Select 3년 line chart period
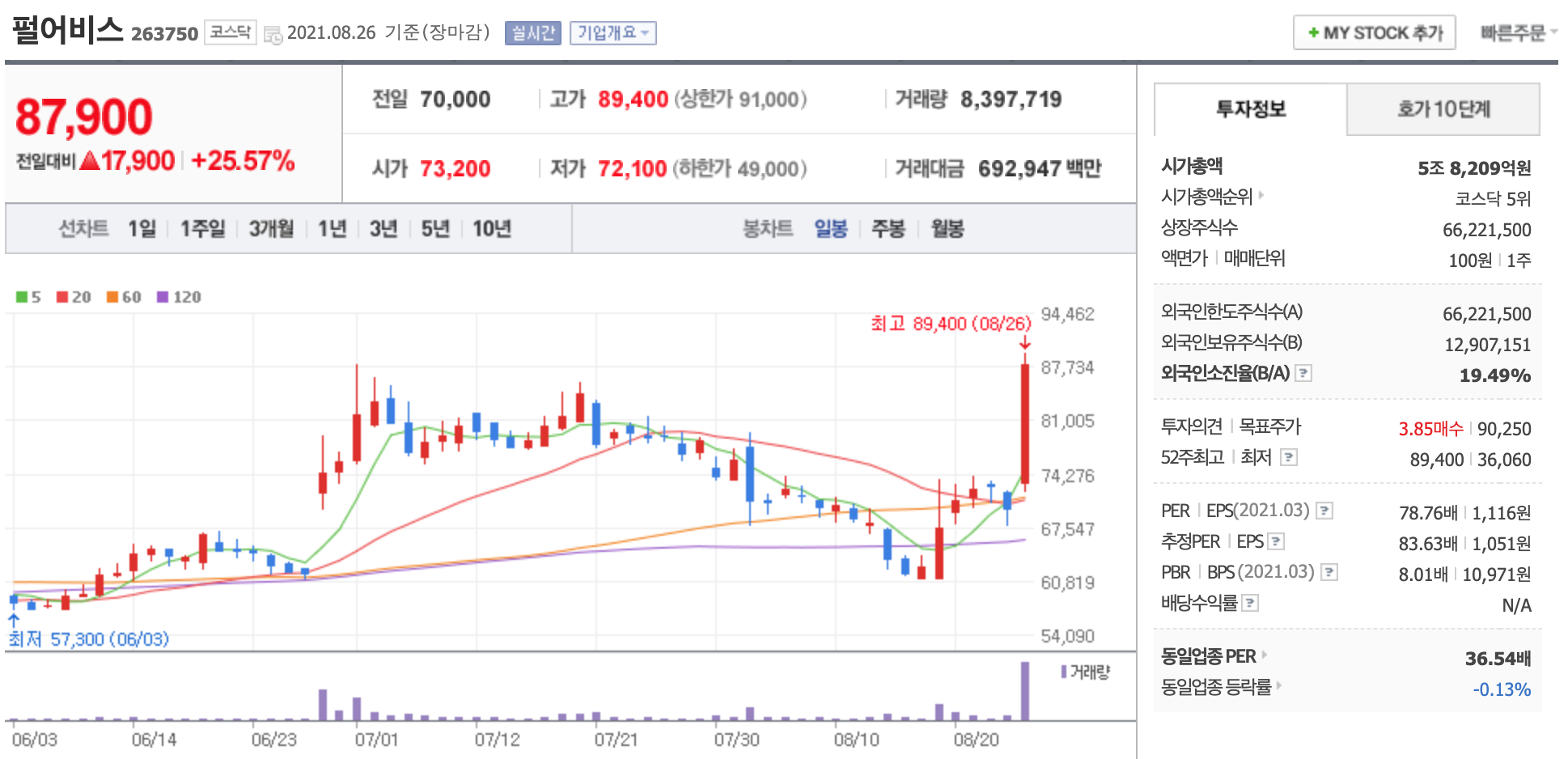Screen dimensions: 1568x759 coord(384,229)
